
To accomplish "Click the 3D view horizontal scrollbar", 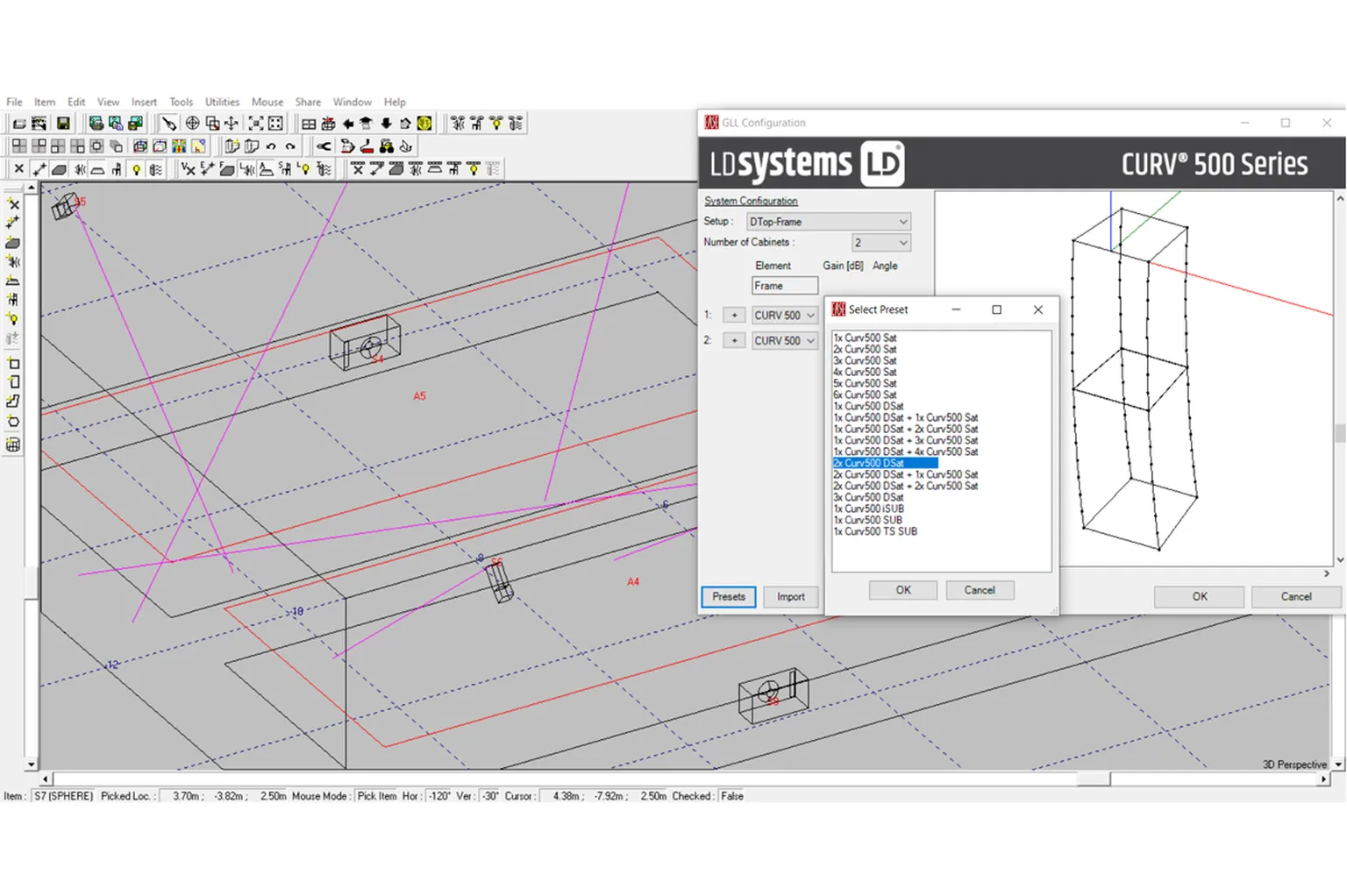I will (x=684, y=779).
